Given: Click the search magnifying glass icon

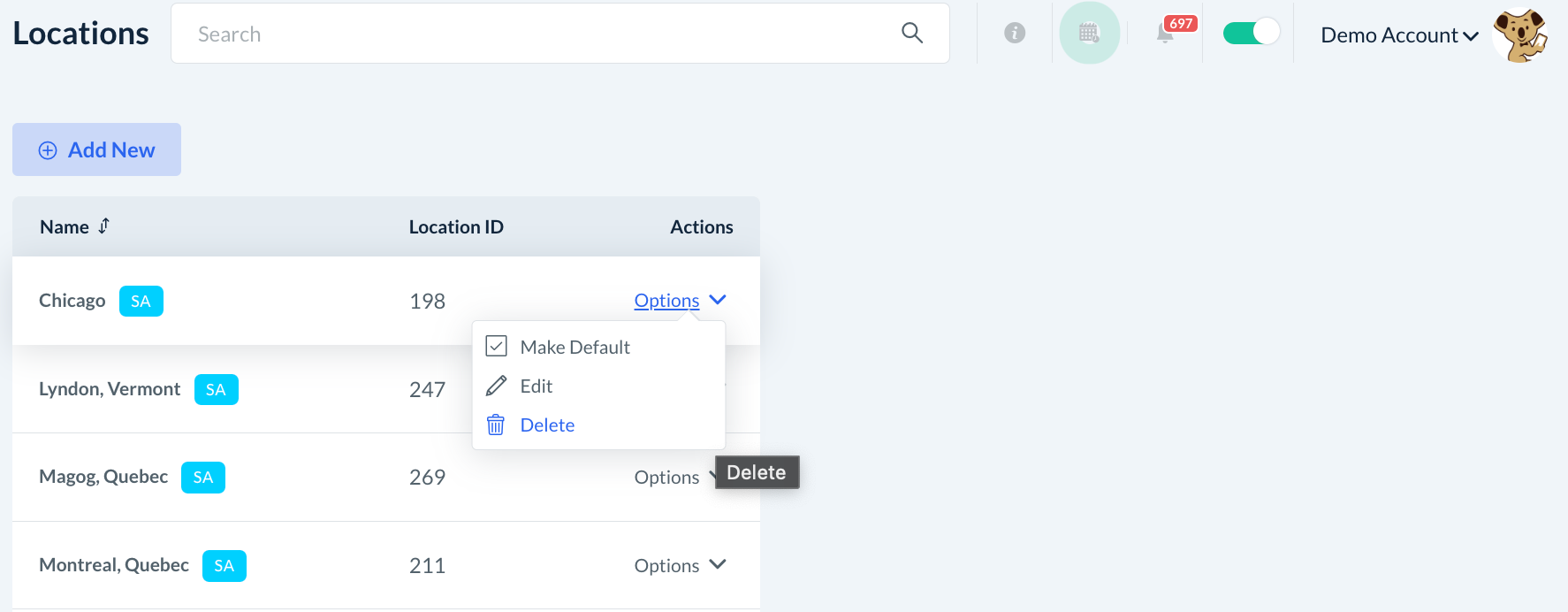Looking at the screenshot, I should tap(912, 34).
